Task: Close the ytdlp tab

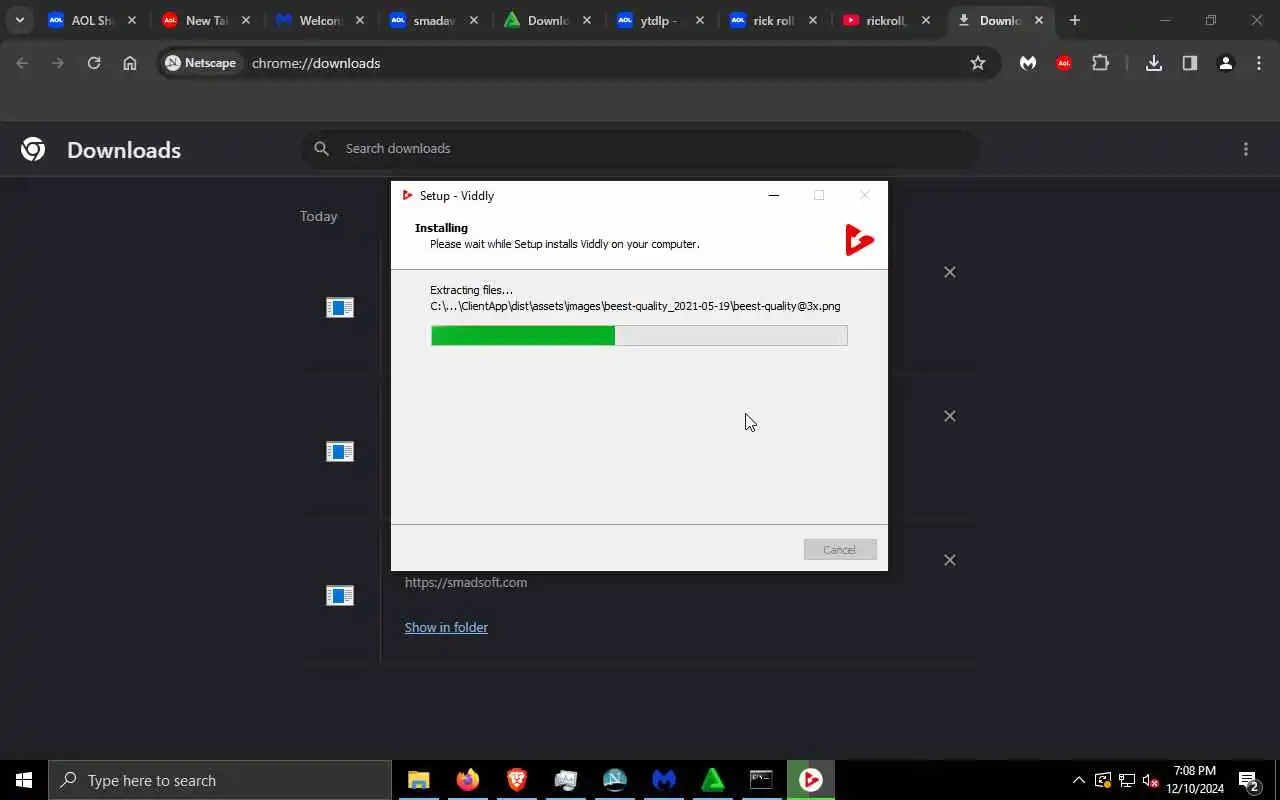Action: (x=700, y=20)
